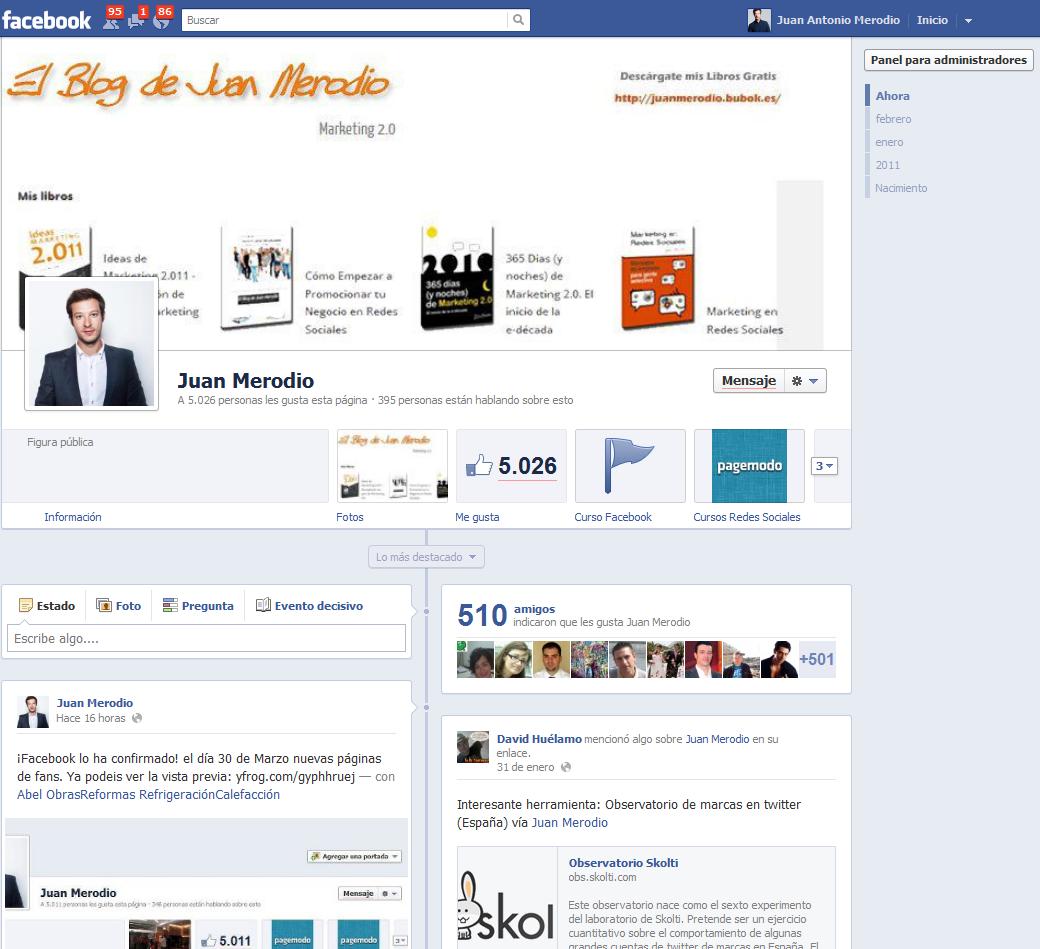Expand the gear settings dropdown beside Mensaje
Viewport: 1040px width, 949px height.
pyautogui.click(x=804, y=381)
